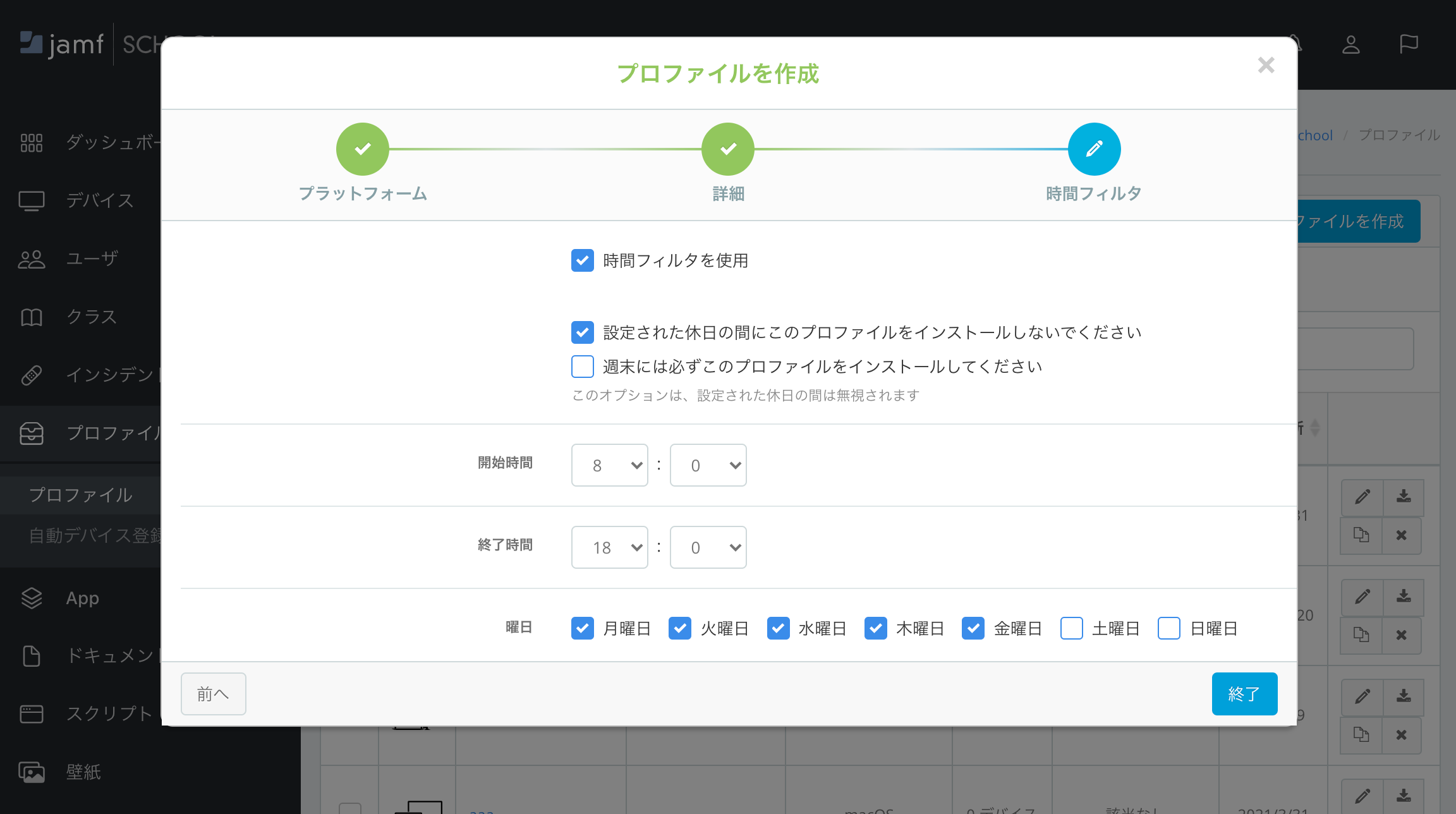Uncheck 金曜日 checkbox
This screenshot has height=814, width=1456.
[x=973, y=628]
